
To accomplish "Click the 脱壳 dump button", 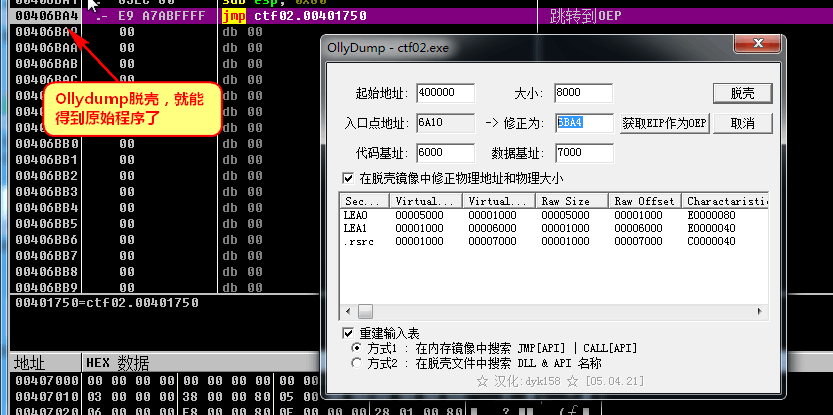I will click(742, 94).
